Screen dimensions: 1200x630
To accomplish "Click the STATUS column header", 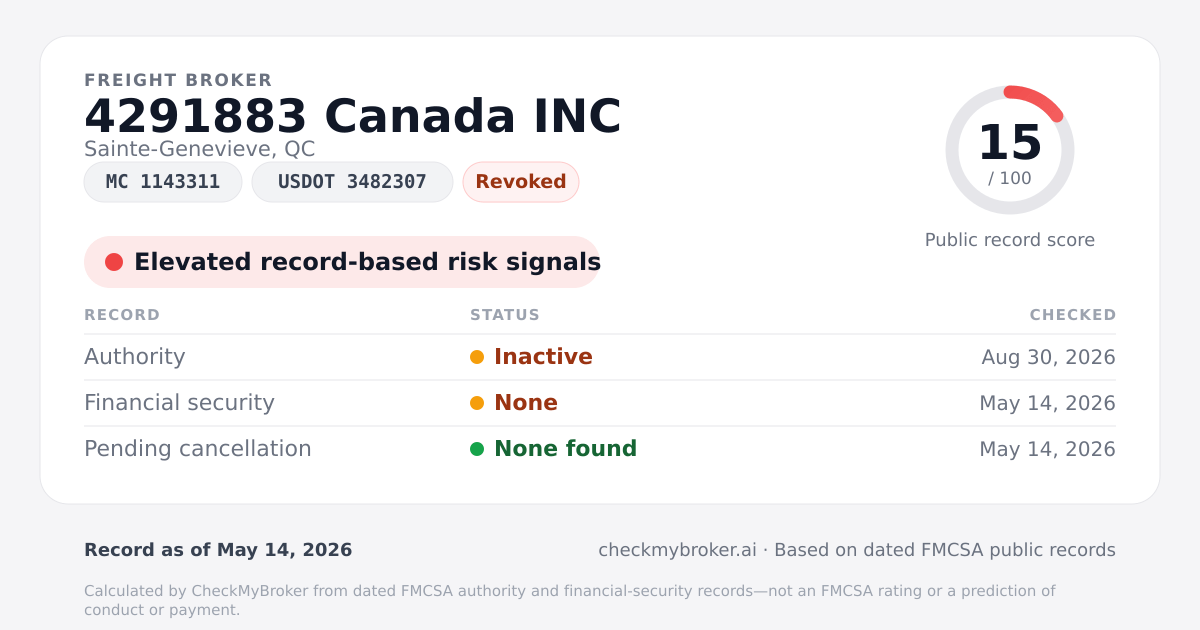I will tap(505, 315).
